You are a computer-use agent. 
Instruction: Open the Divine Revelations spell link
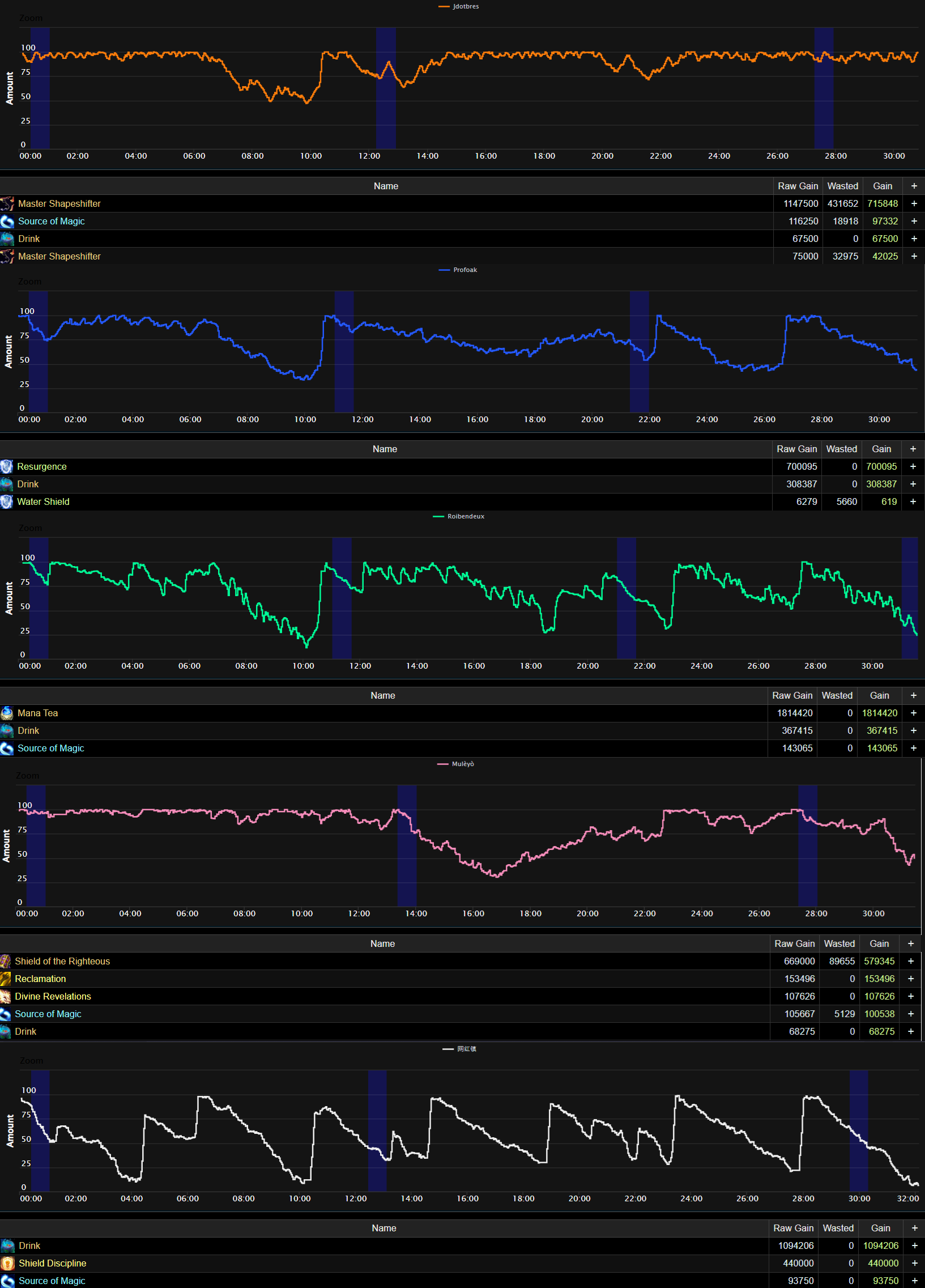(53, 996)
